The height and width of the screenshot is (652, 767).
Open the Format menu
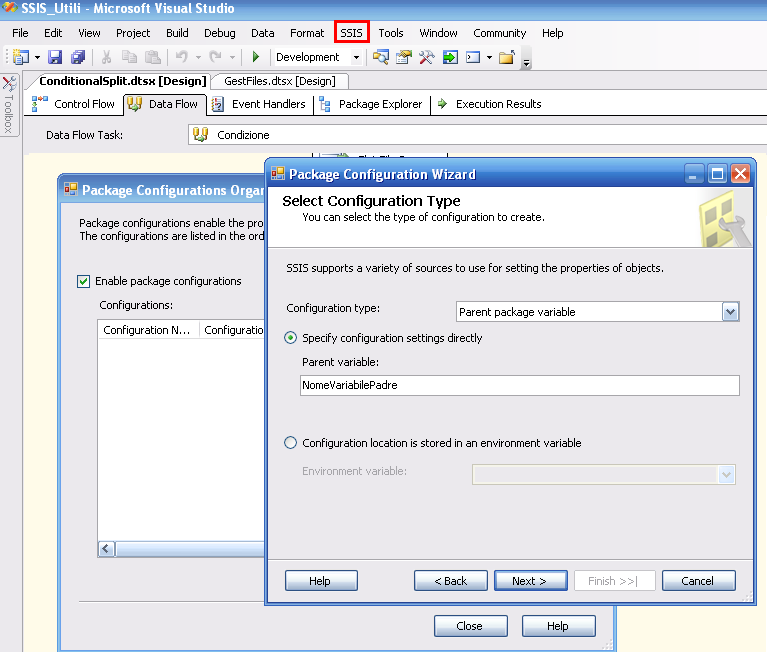[307, 33]
